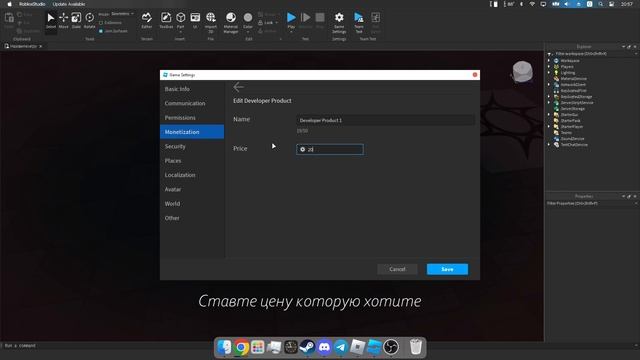Click the Paste clipboard icon
Image resolution: width=640 pixels, height=360 pixels.
9,20
